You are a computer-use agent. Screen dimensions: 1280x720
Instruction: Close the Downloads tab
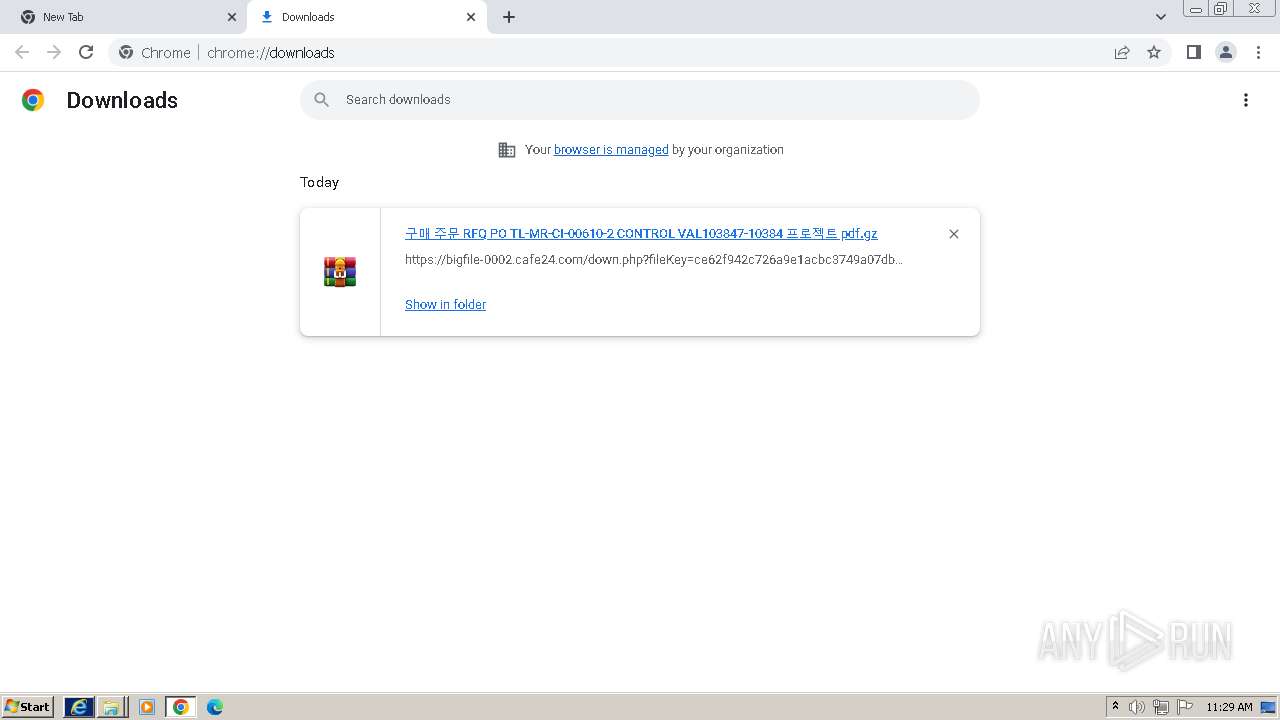[x=471, y=17]
